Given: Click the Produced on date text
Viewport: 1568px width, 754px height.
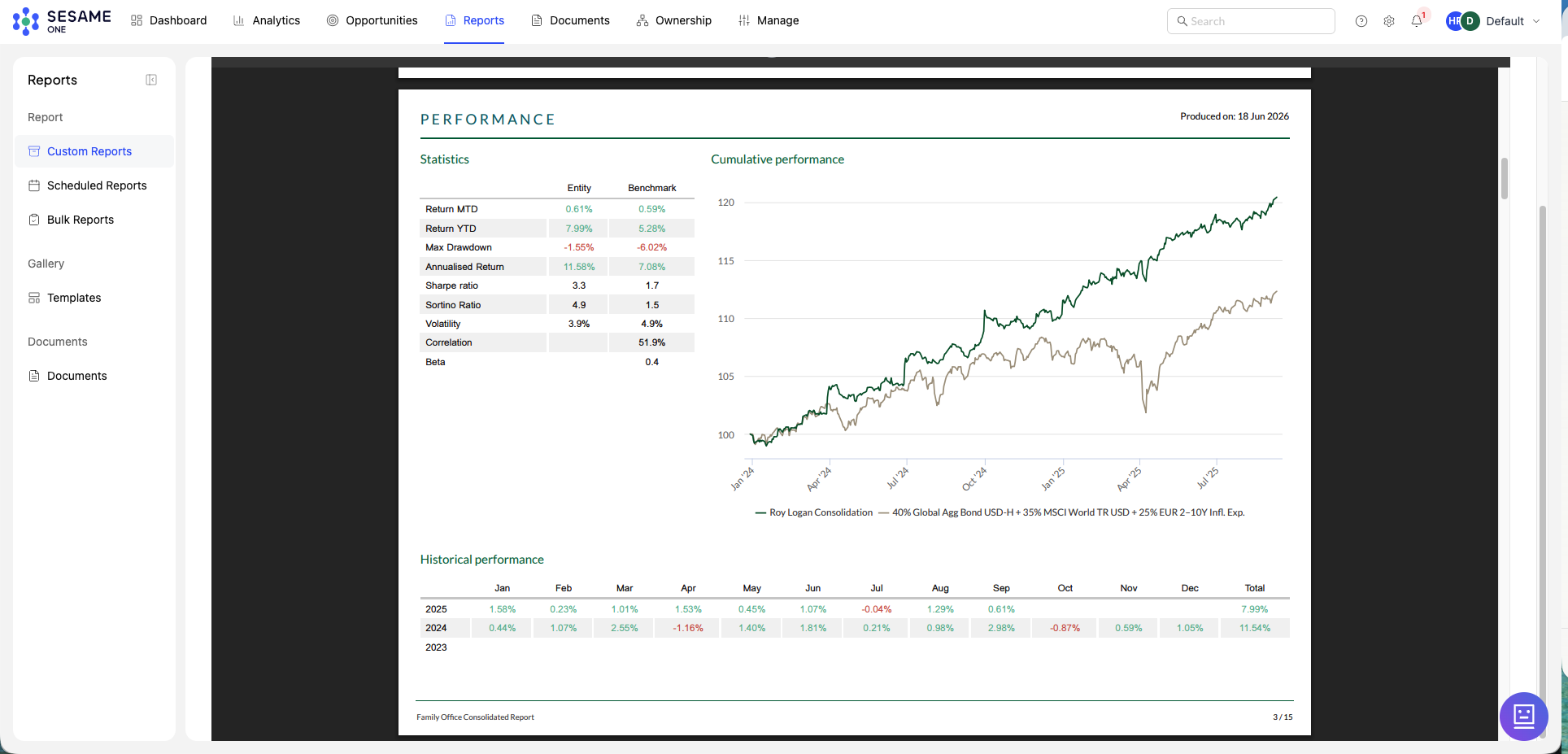Looking at the screenshot, I should point(1235,116).
